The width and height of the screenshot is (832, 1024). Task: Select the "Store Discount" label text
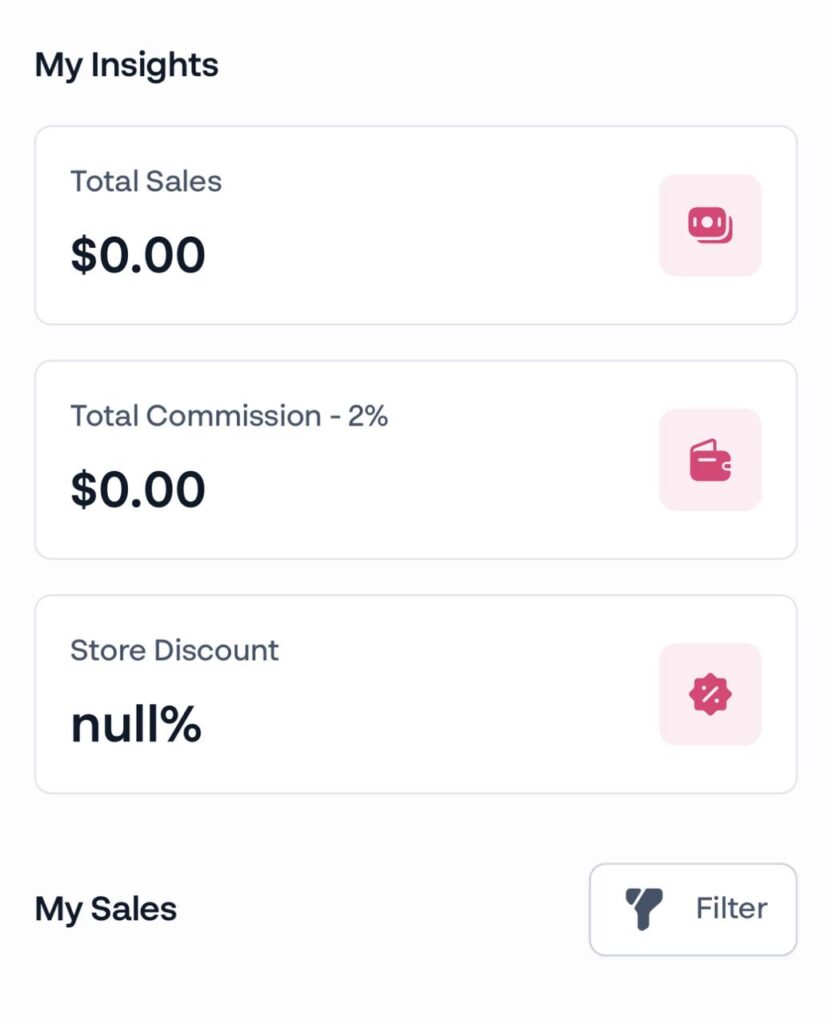[175, 650]
